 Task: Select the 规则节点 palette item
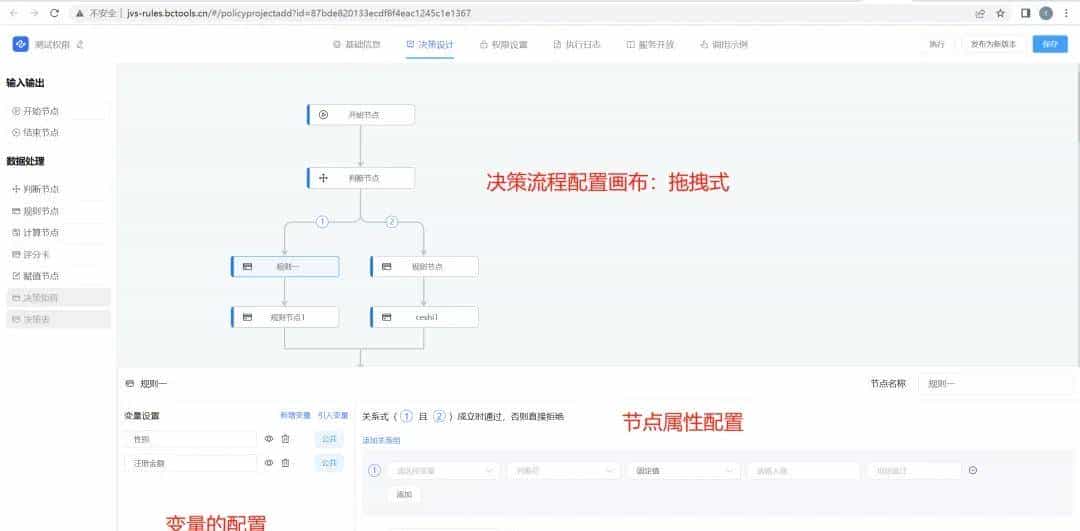59,211
